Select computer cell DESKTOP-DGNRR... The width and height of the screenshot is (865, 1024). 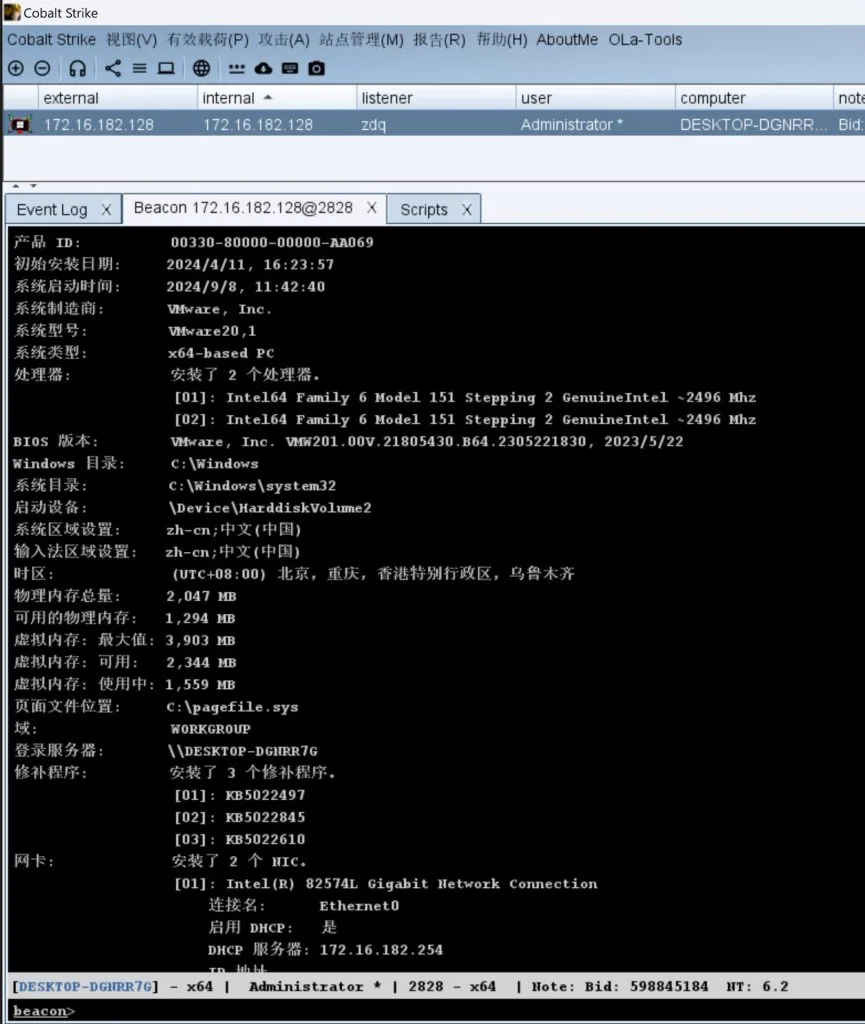(753, 125)
